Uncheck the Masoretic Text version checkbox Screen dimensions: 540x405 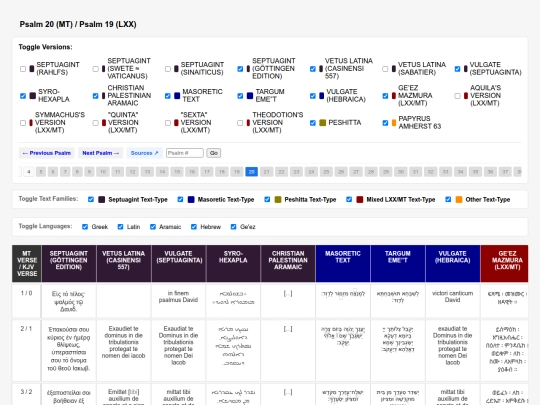coord(168,96)
